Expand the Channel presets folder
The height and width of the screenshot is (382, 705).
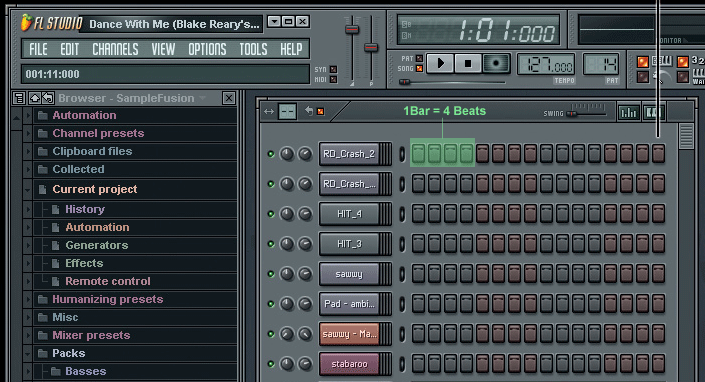click(x=28, y=133)
